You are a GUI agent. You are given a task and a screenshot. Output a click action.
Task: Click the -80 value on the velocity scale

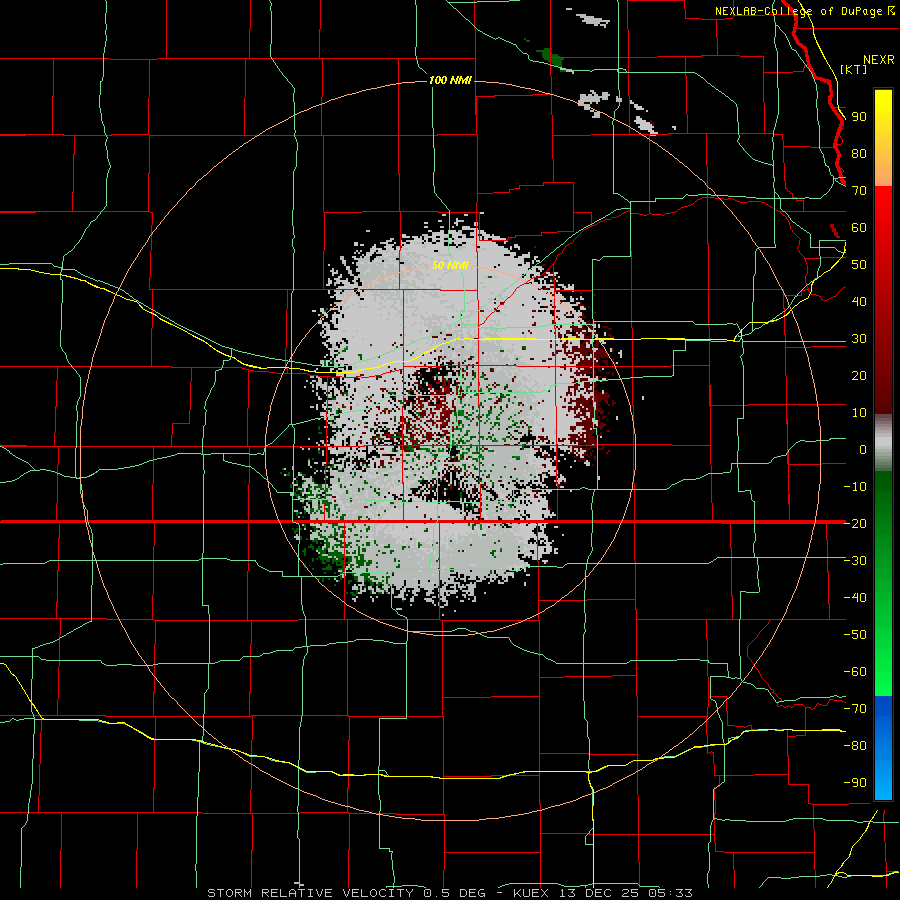pyautogui.click(x=855, y=746)
